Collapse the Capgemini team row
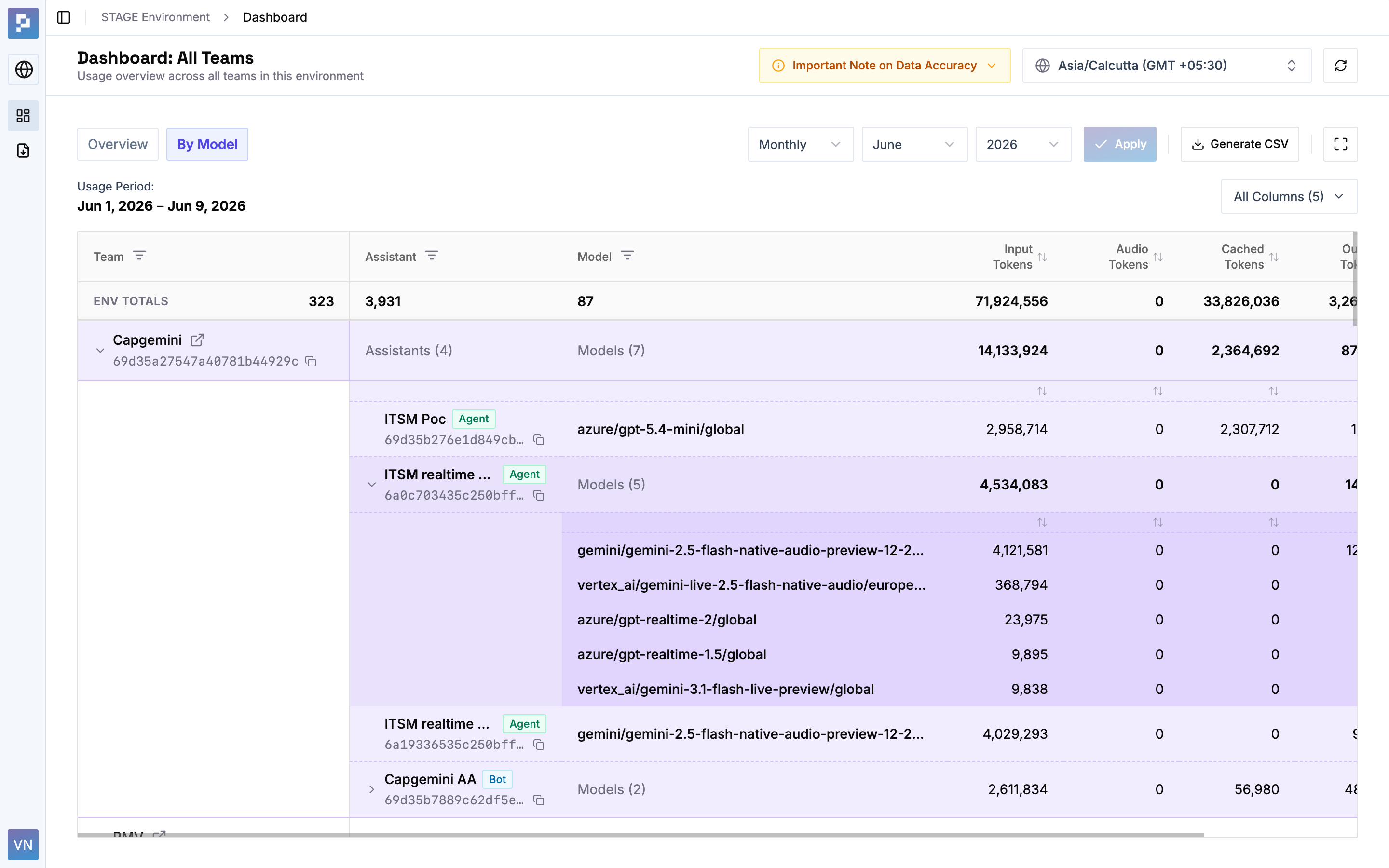 [100, 350]
